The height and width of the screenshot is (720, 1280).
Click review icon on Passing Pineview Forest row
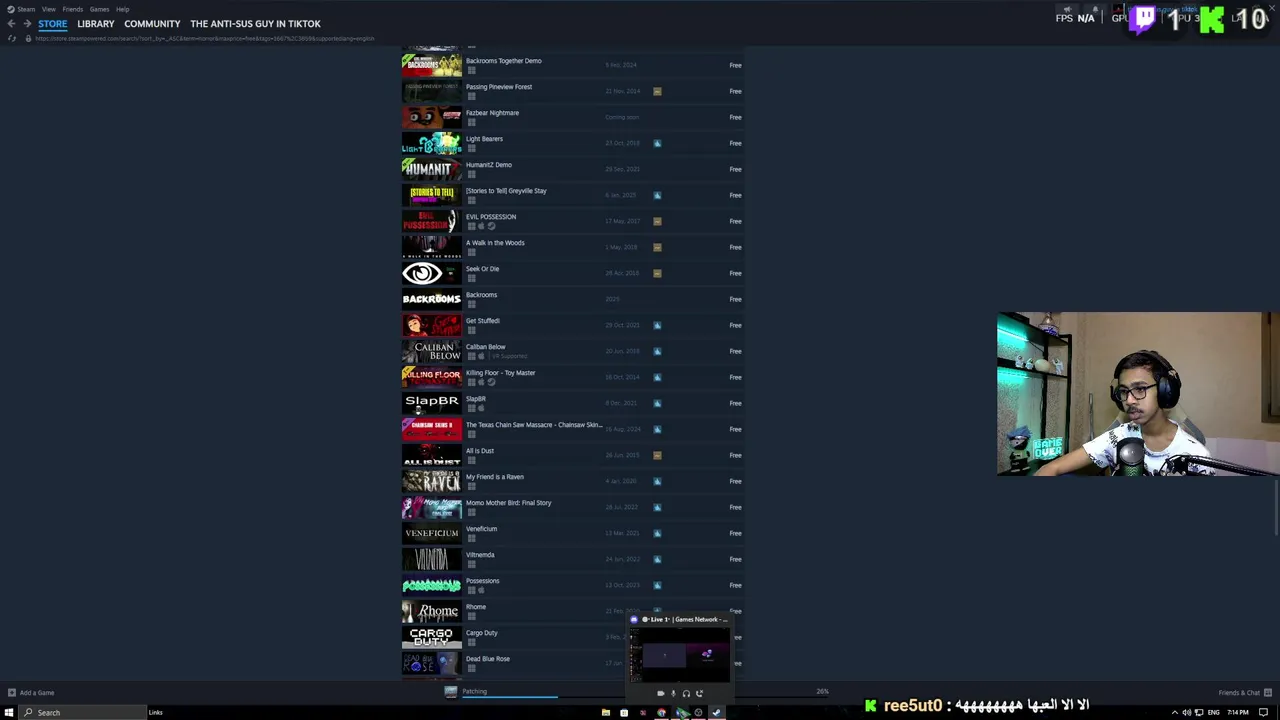[x=657, y=91]
